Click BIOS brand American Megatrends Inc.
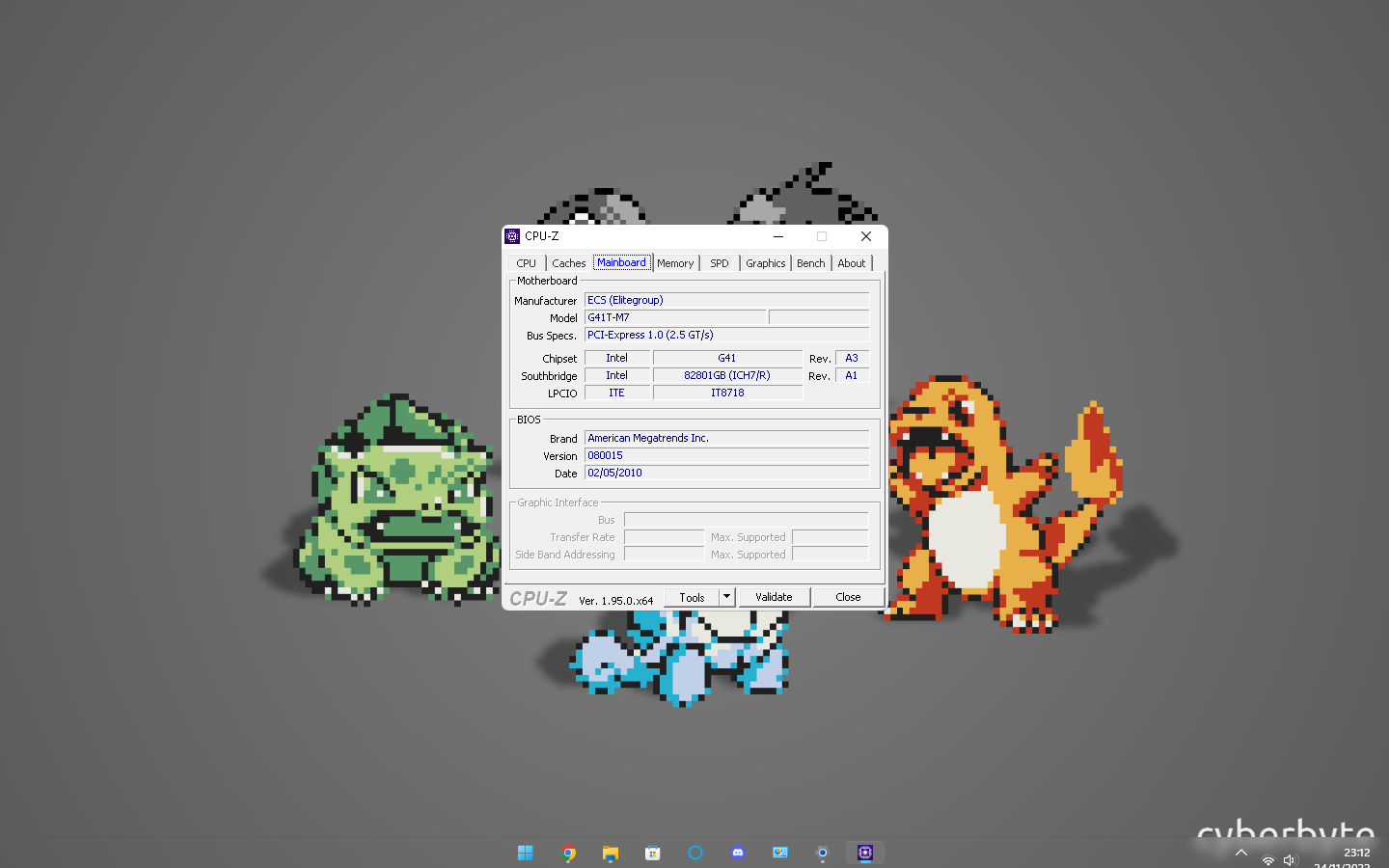1389x868 pixels. (x=727, y=438)
